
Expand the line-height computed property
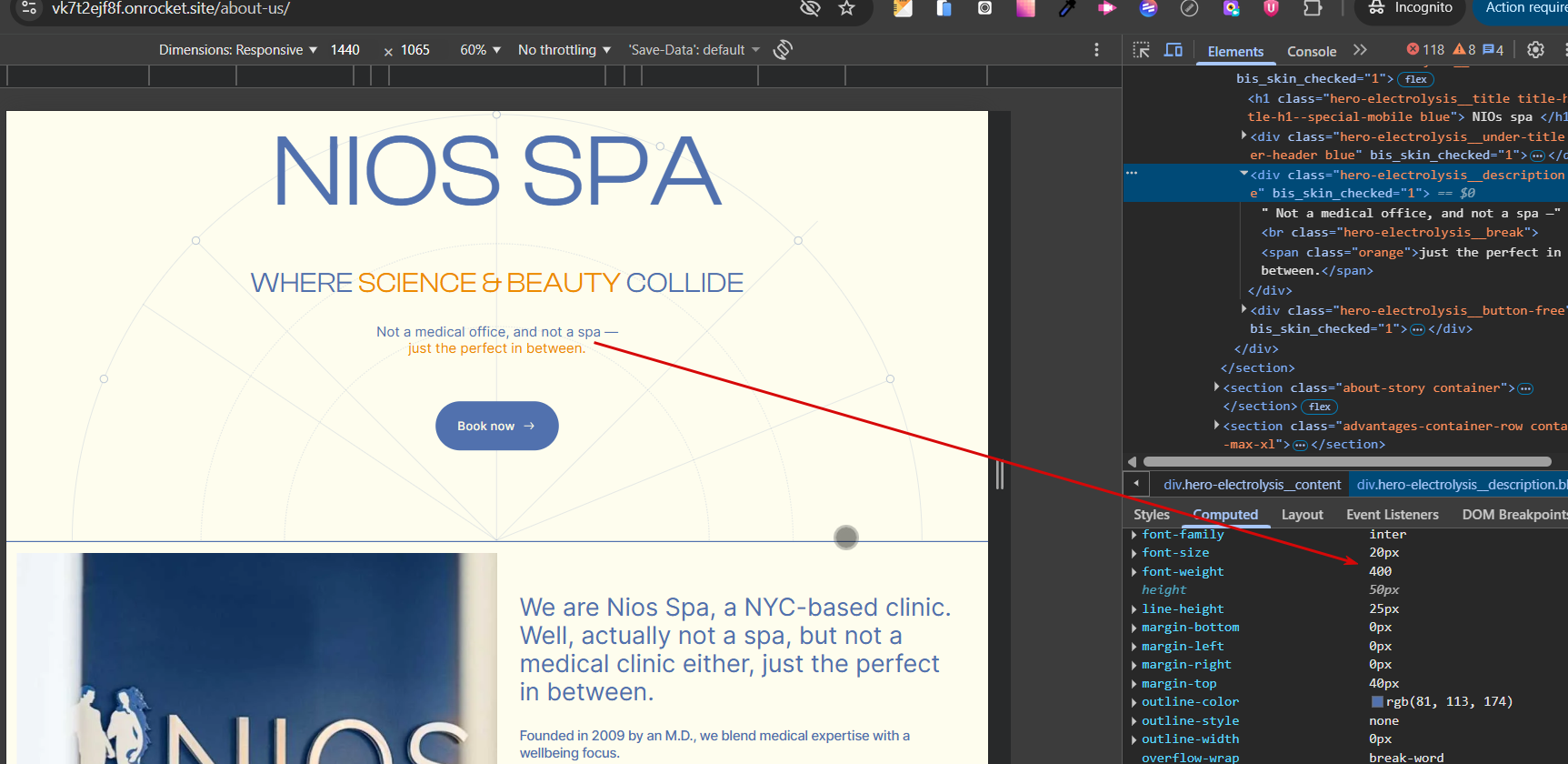tap(1134, 609)
